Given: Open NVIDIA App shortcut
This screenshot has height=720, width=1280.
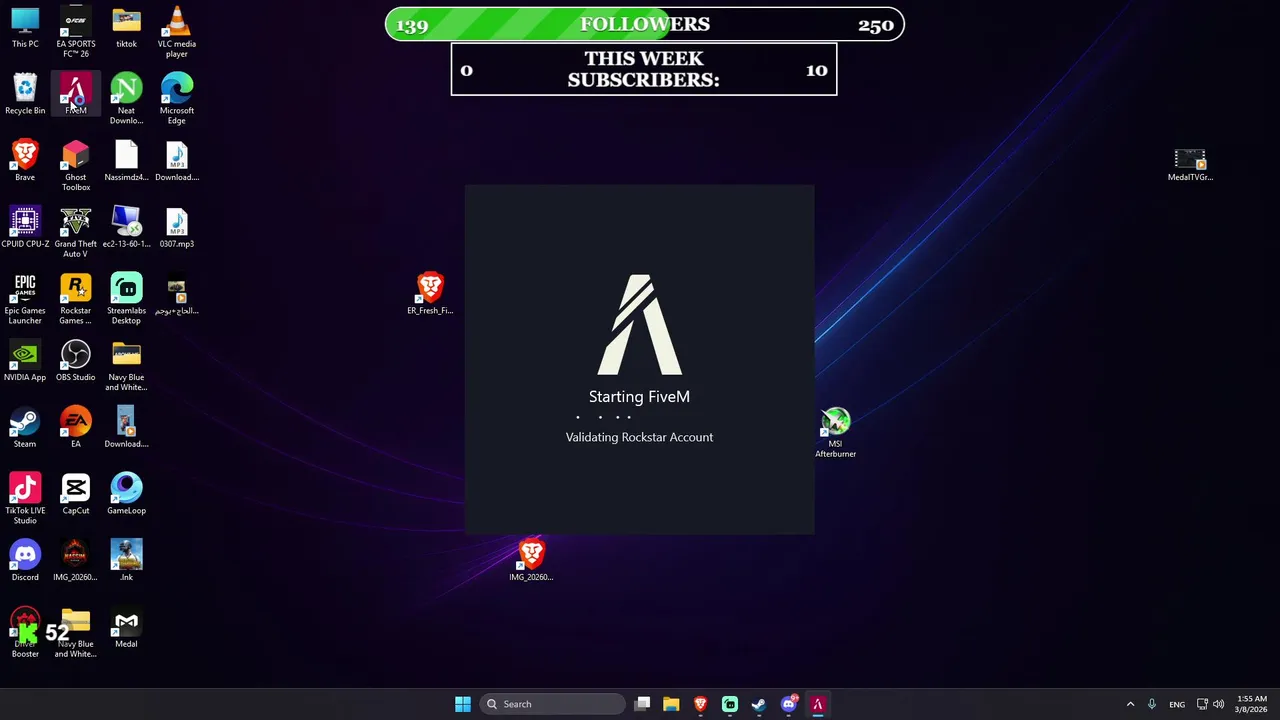Looking at the screenshot, I should click(x=25, y=361).
